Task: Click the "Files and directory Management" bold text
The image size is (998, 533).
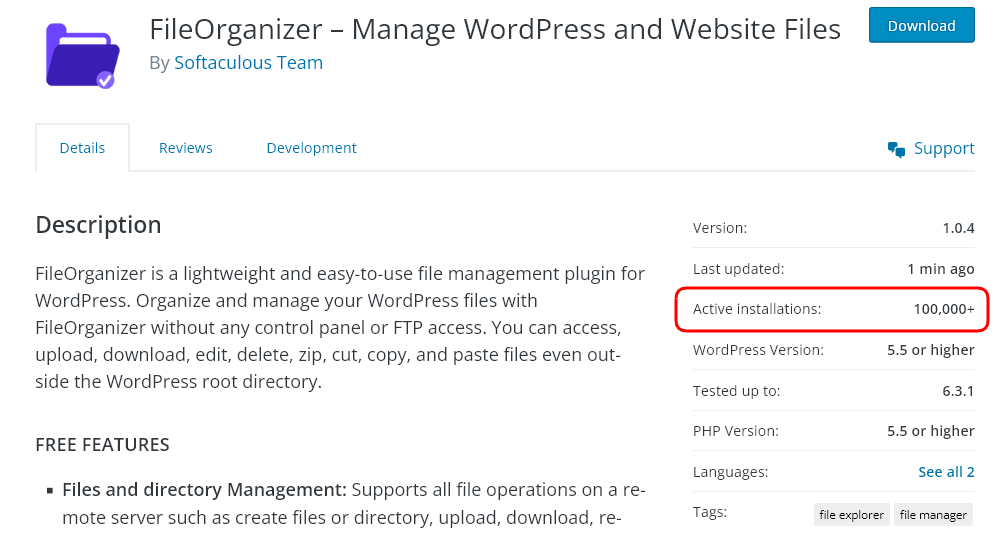Action: (x=204, y=490)
